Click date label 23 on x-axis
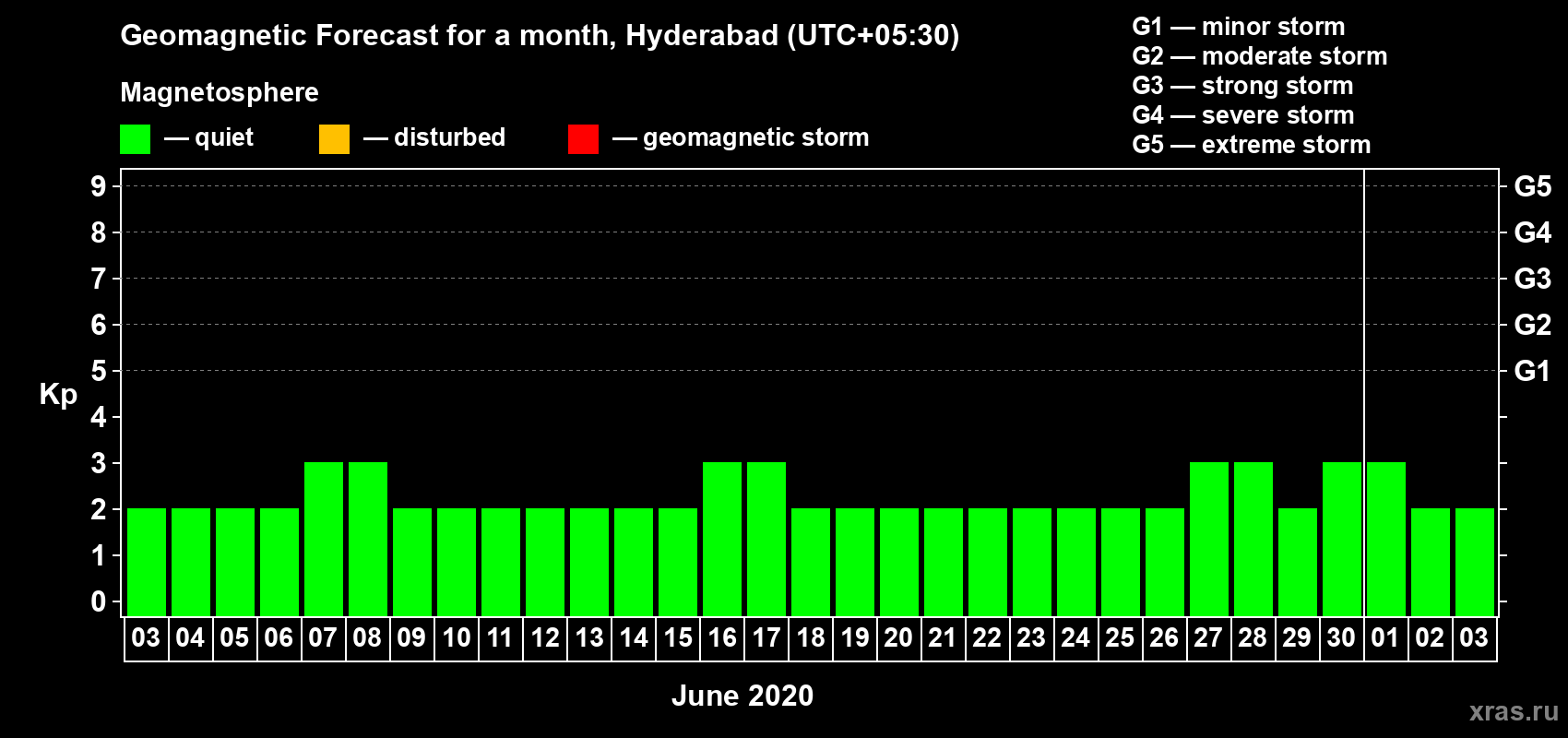This screenshot has height=738, width=1568. tap(1031, 638)
